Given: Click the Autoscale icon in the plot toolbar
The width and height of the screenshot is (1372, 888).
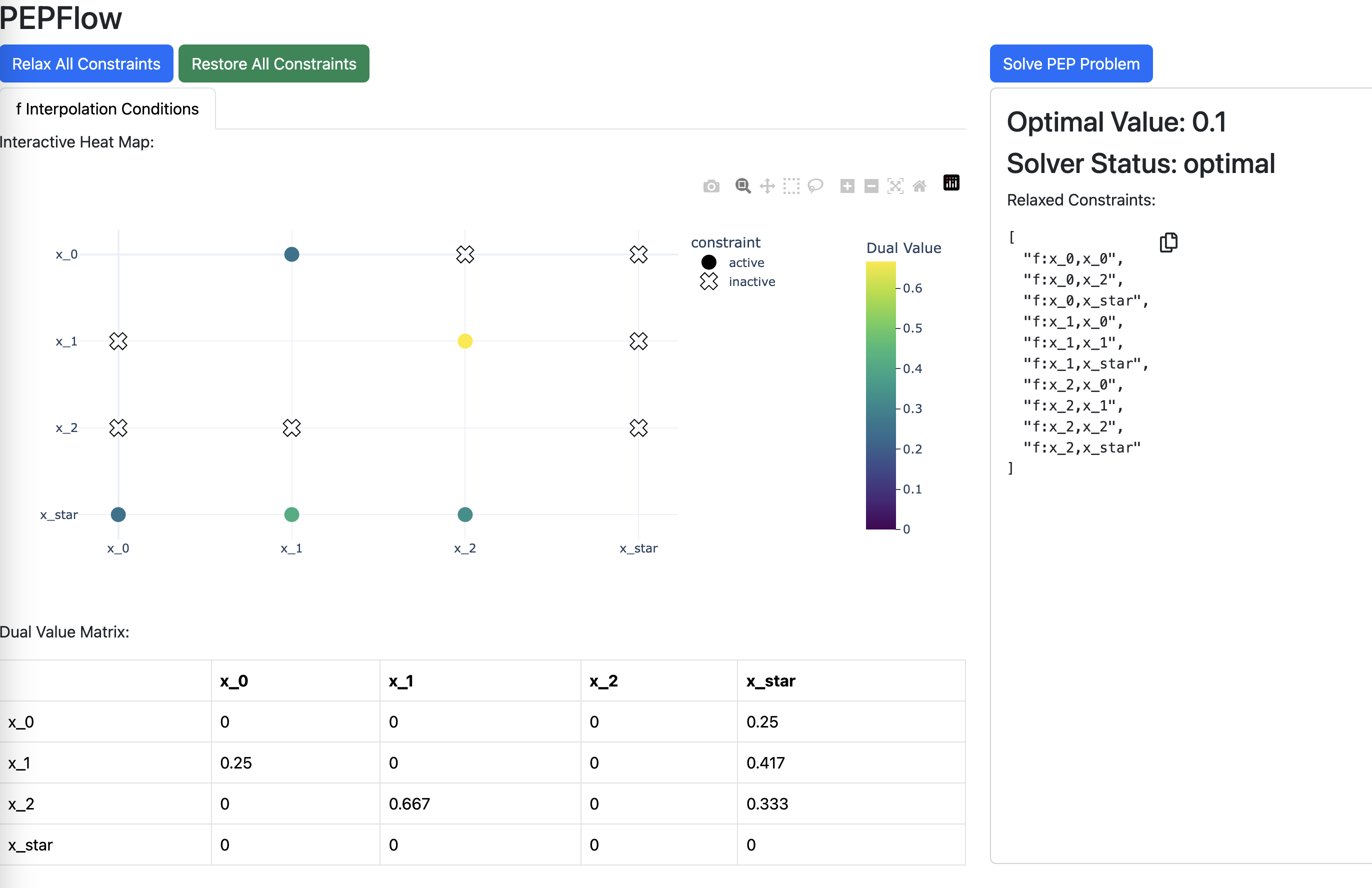Looking at the screenshot, I should pyautogui.click(x=895, y=185).
